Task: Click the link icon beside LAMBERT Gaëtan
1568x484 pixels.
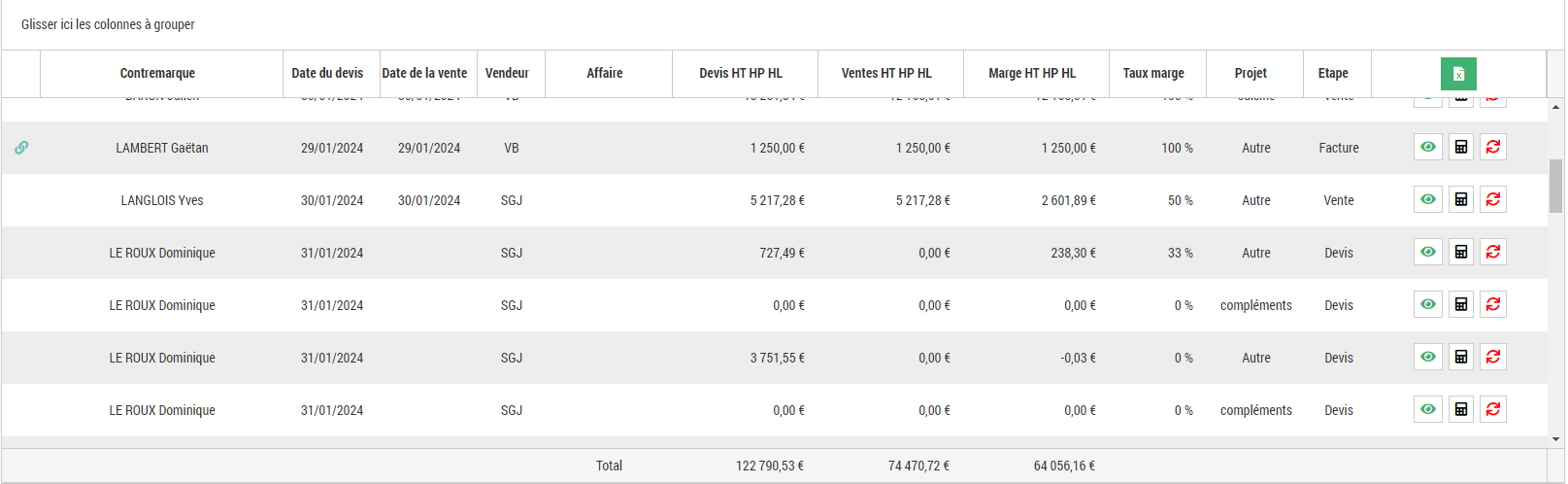Action: 21,148
